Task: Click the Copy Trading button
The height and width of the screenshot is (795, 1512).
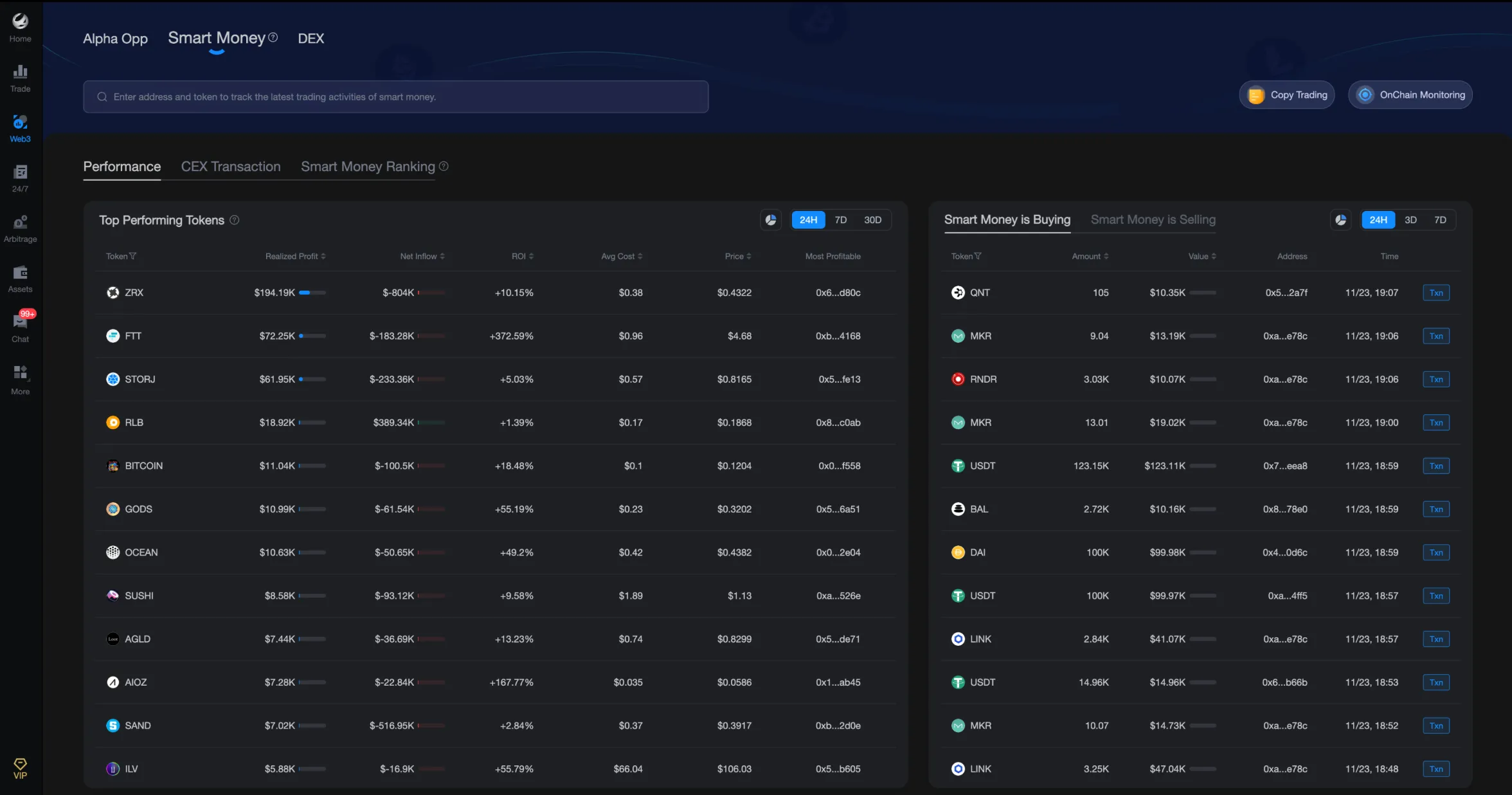Action: click(x=1287, y=95)
